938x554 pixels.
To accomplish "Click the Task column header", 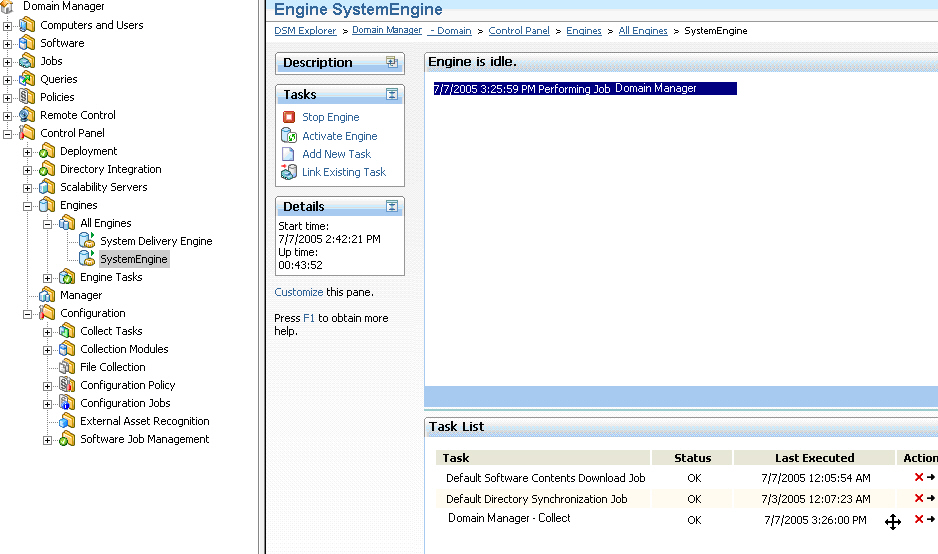I will [543, 458].
